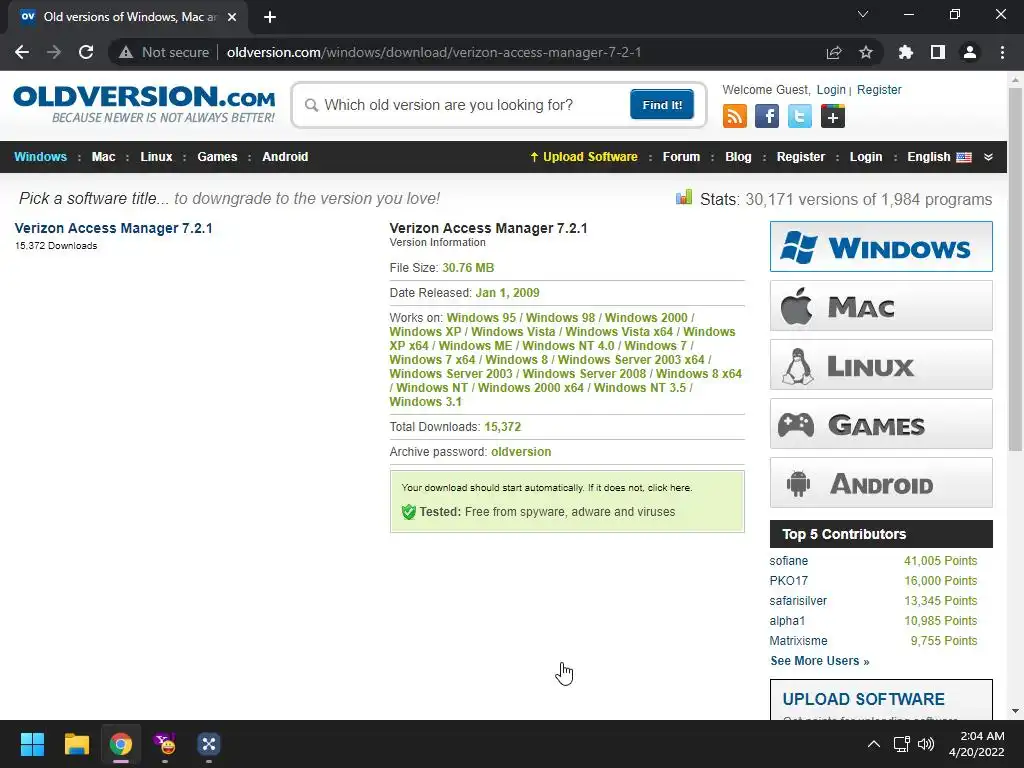Screen dimensions: 1024x768
Task: Select the Mac nav menu item
Action: (x=103, y=157)
